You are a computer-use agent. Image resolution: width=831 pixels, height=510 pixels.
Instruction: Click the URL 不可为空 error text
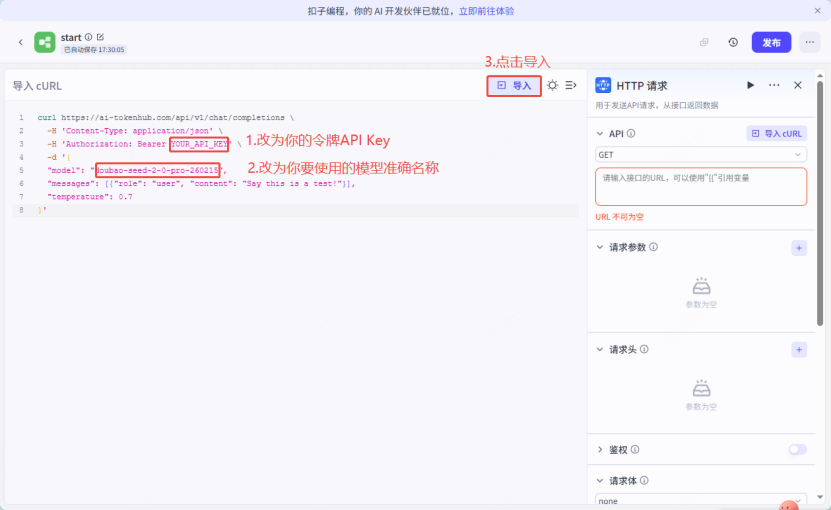click(620, 217)
